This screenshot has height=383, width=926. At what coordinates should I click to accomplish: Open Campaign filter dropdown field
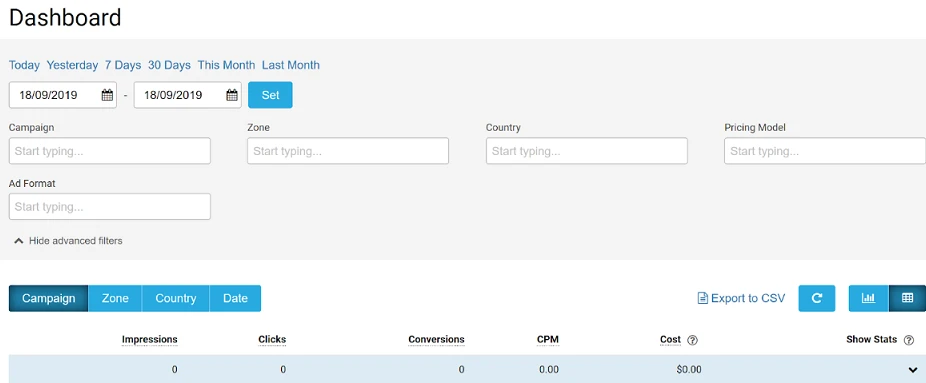point(110,151)
